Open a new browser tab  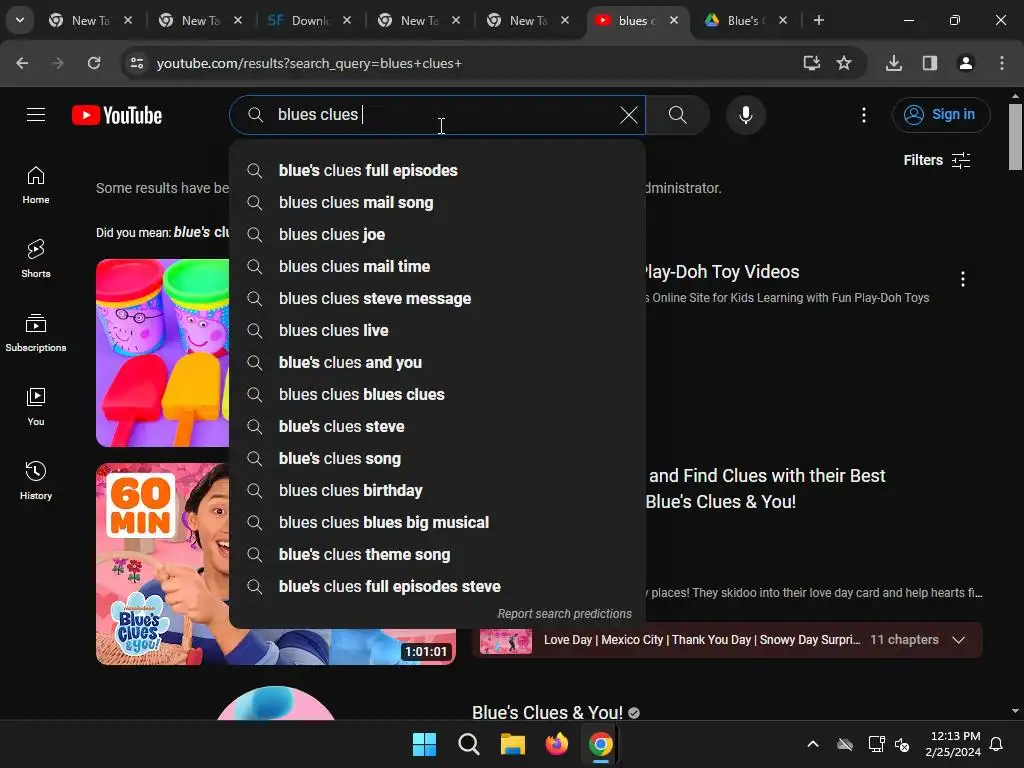tap(818, 20)
